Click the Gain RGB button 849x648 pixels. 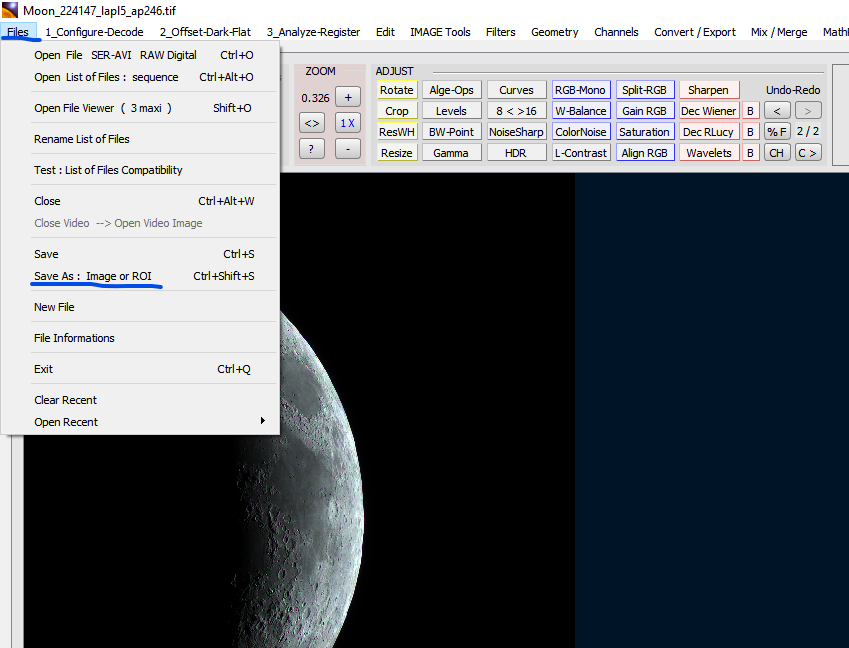coord(645,111)
